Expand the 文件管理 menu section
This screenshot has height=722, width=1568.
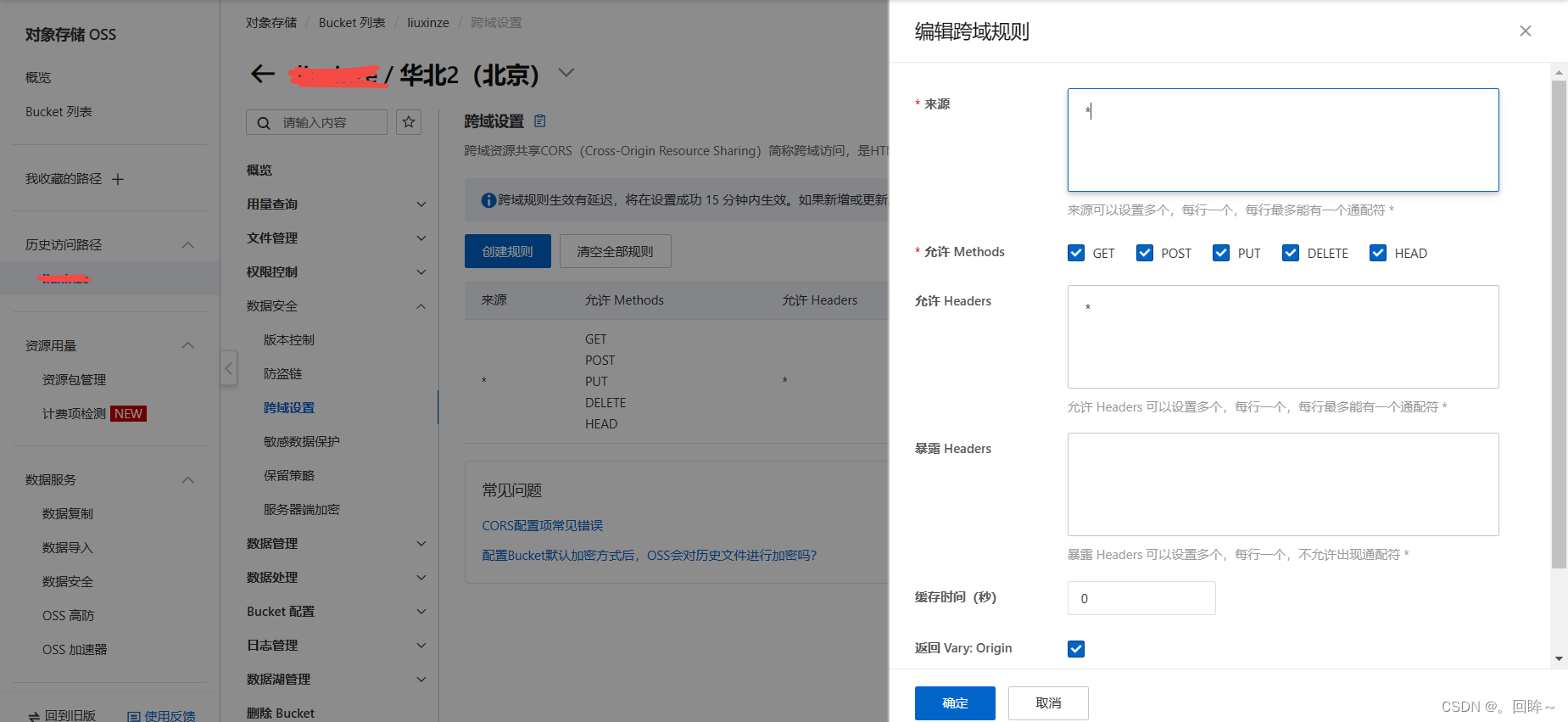tap(421, 238)
